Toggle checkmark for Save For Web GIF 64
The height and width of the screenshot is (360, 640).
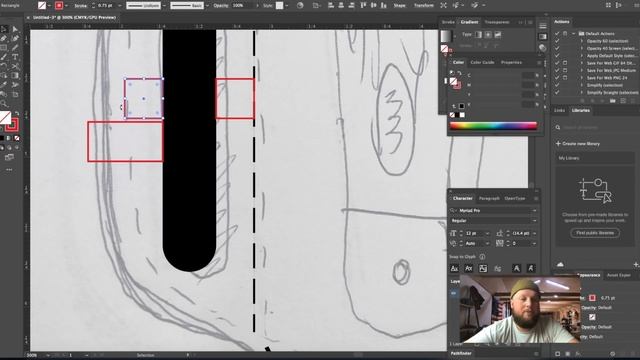click(x=557, y=63)
